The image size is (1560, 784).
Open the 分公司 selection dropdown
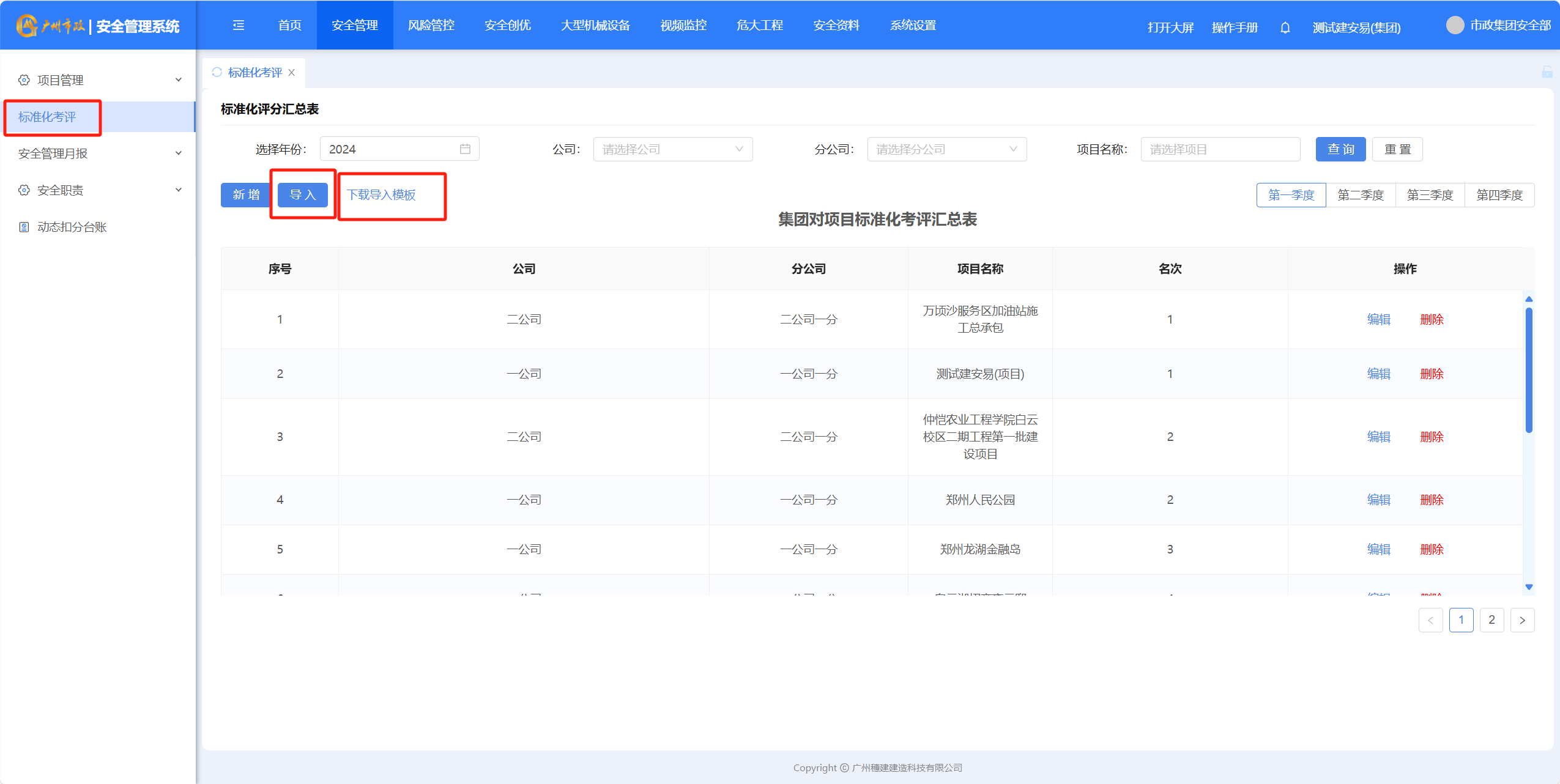(946, 149)
